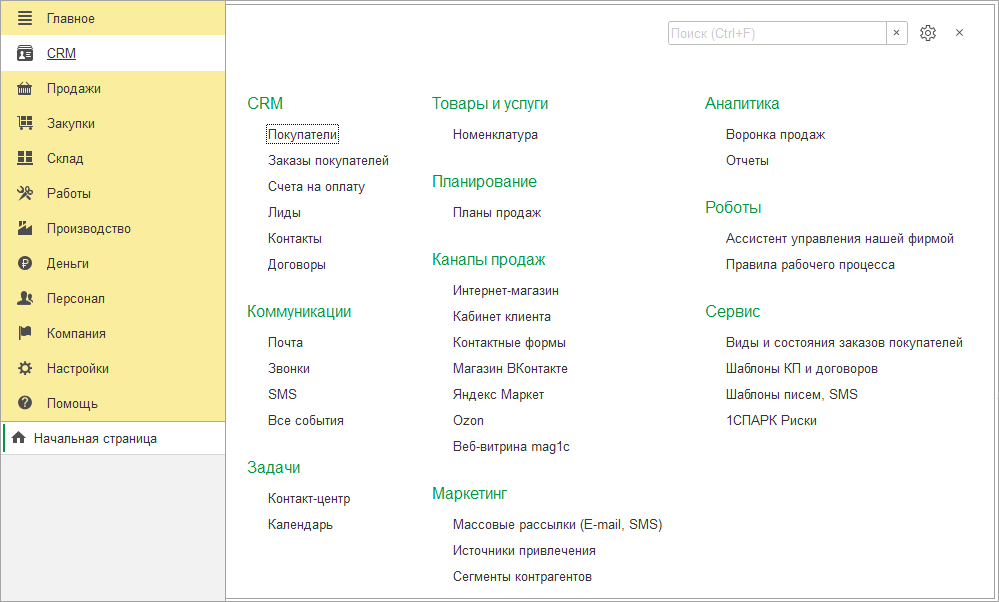This screenshot has width=999, height=602.
Task: Open the Главное menu section
Action: pos(70,19)
